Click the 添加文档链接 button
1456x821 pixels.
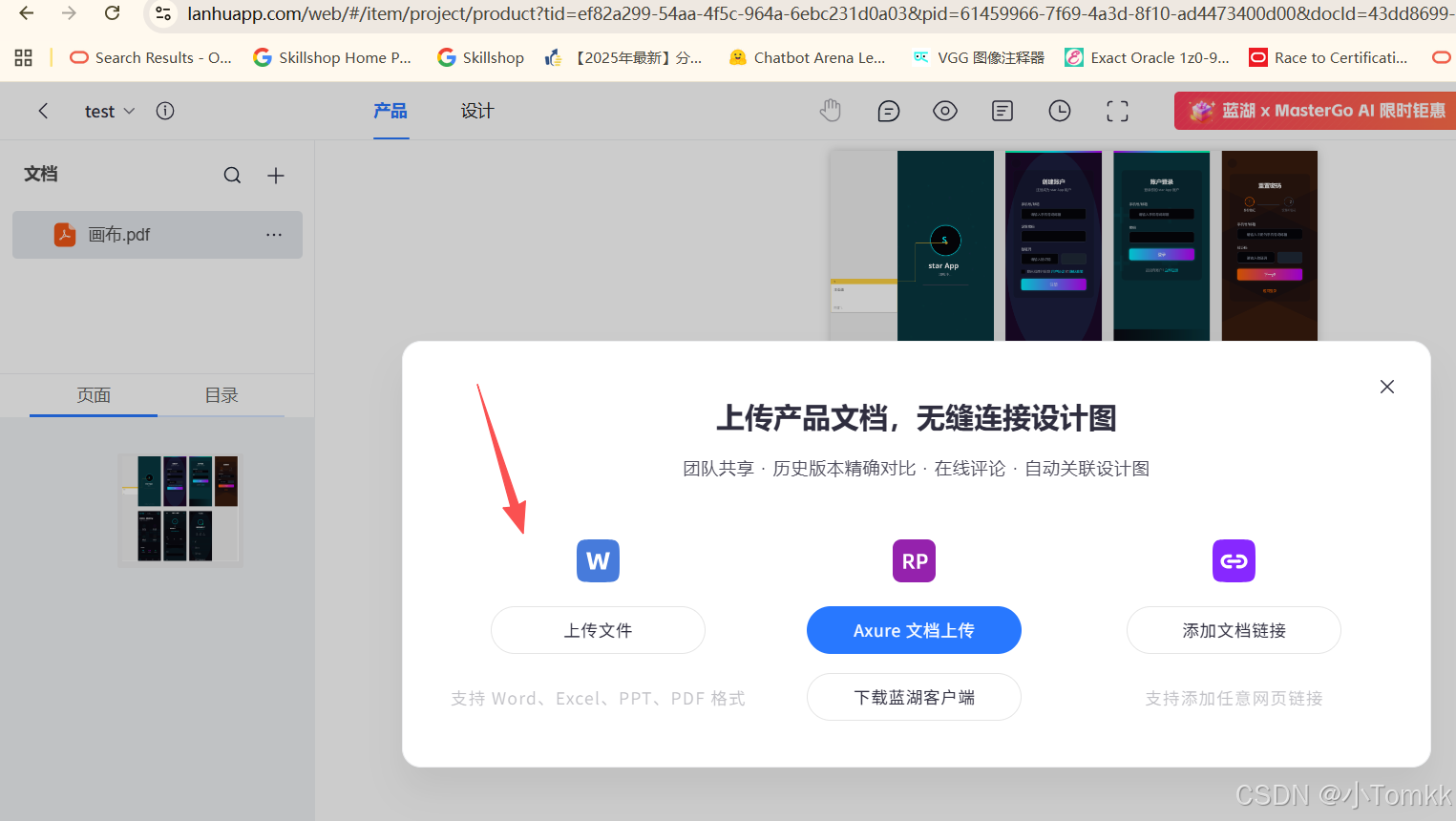pos(1234,630)
